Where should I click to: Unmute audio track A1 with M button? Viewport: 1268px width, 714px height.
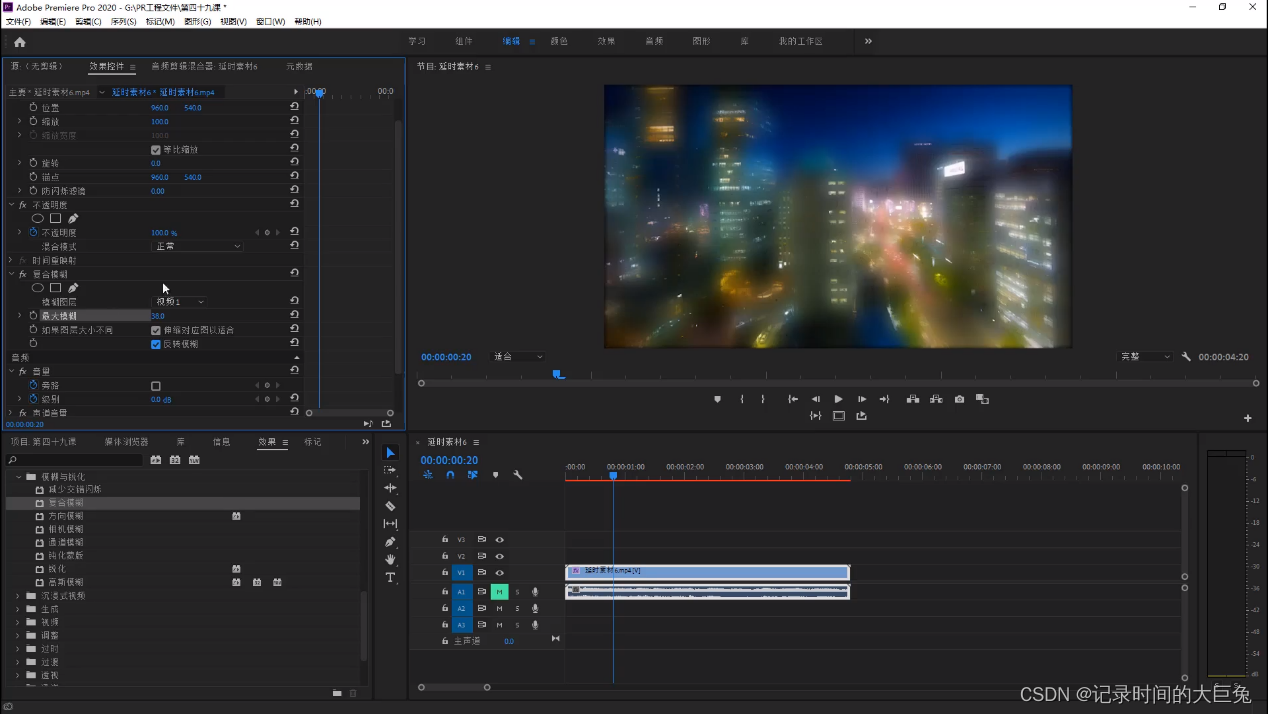(x=499, y=592)
